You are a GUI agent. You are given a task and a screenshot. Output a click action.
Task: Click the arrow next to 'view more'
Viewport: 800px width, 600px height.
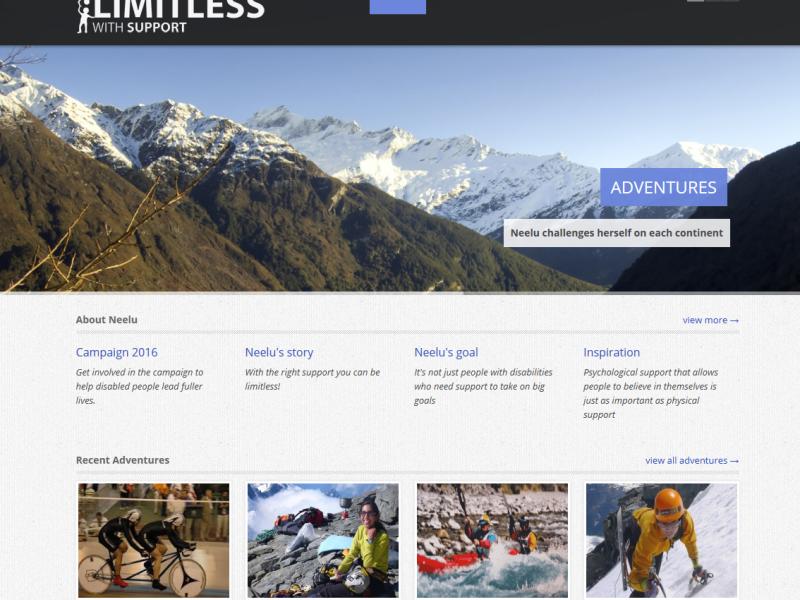tap(734, 320)
